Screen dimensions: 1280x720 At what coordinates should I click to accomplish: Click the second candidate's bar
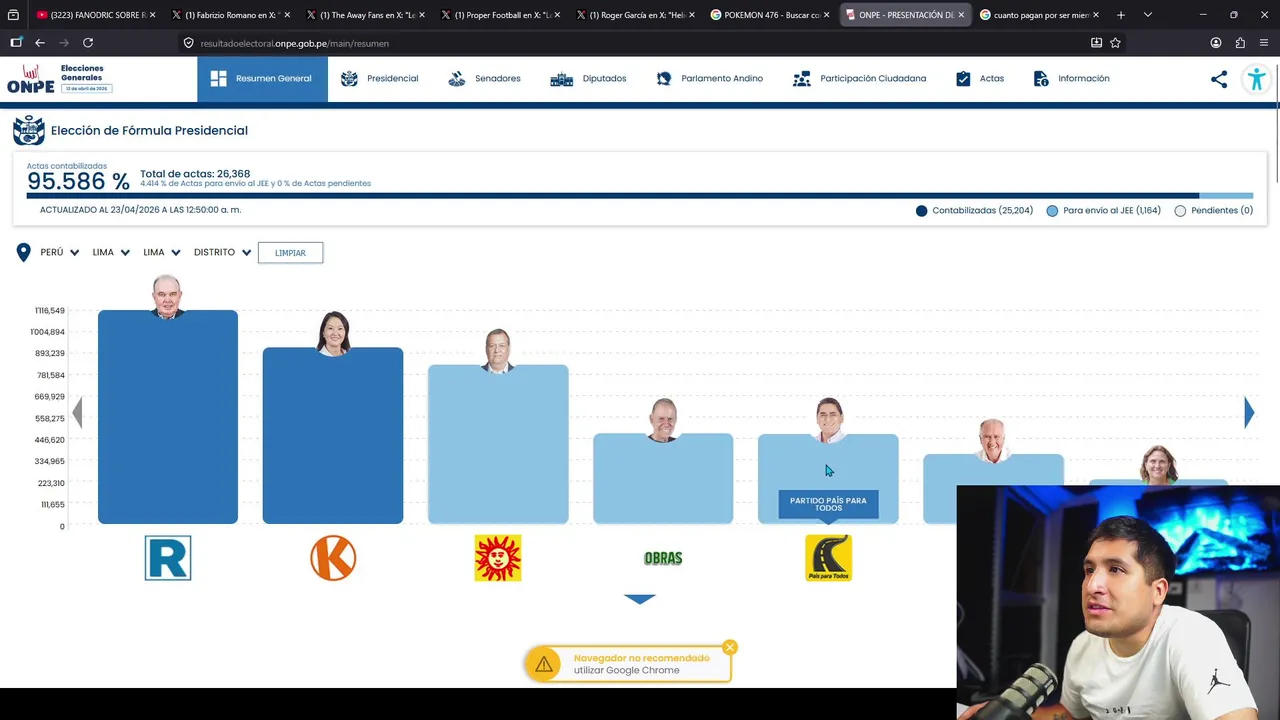(x=333, y=436)
